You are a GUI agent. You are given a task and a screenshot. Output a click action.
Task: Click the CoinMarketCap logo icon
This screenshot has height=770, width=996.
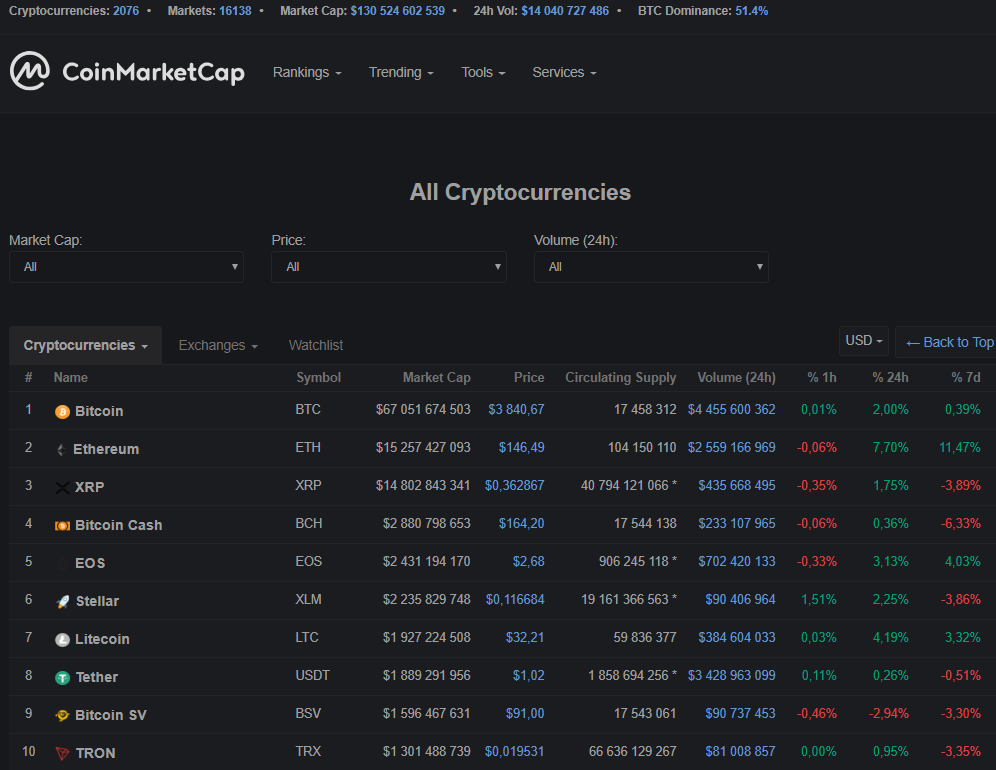30,71
